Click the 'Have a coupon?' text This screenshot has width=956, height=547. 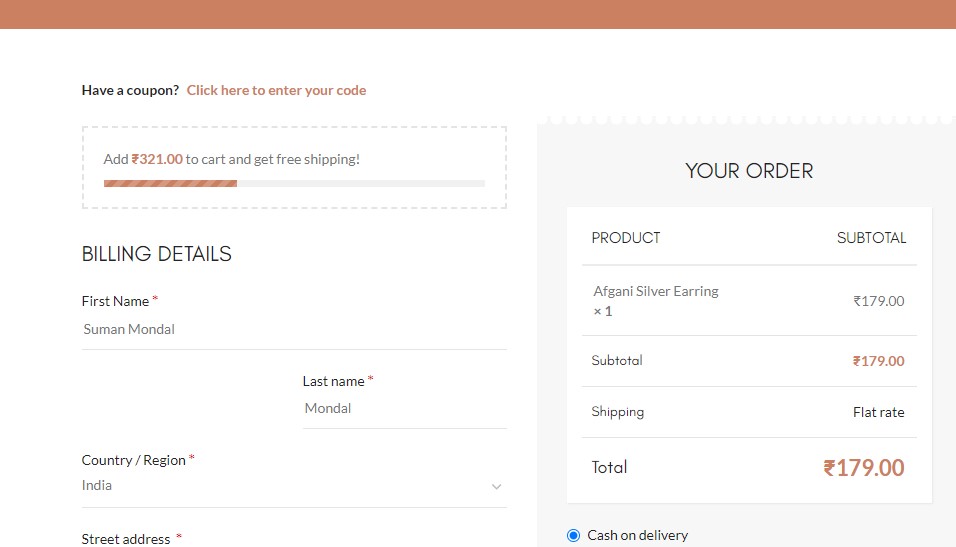[x=130, y=90]
